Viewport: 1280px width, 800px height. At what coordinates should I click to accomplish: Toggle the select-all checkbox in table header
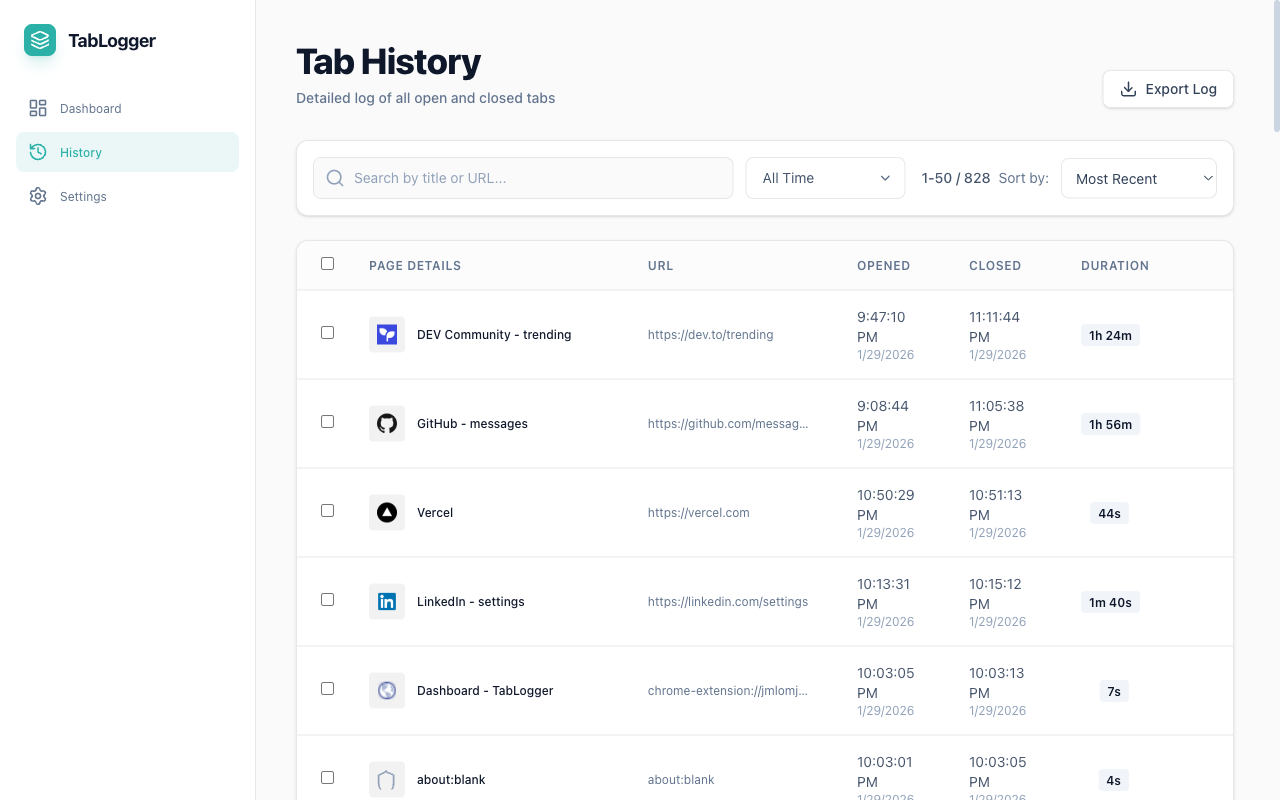coord(327,263)
